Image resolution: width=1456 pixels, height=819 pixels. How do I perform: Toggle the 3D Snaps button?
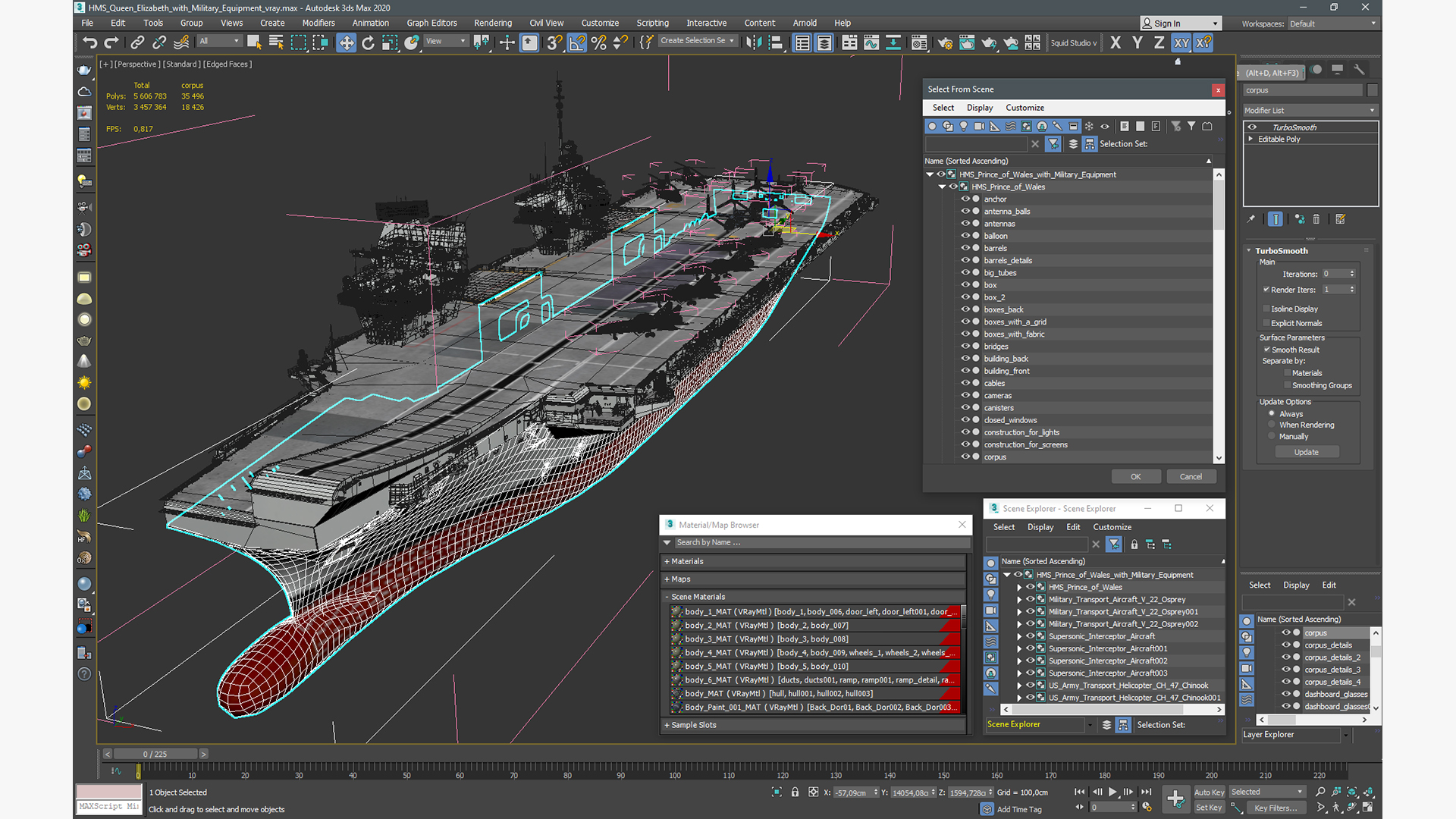coord(555,42)
